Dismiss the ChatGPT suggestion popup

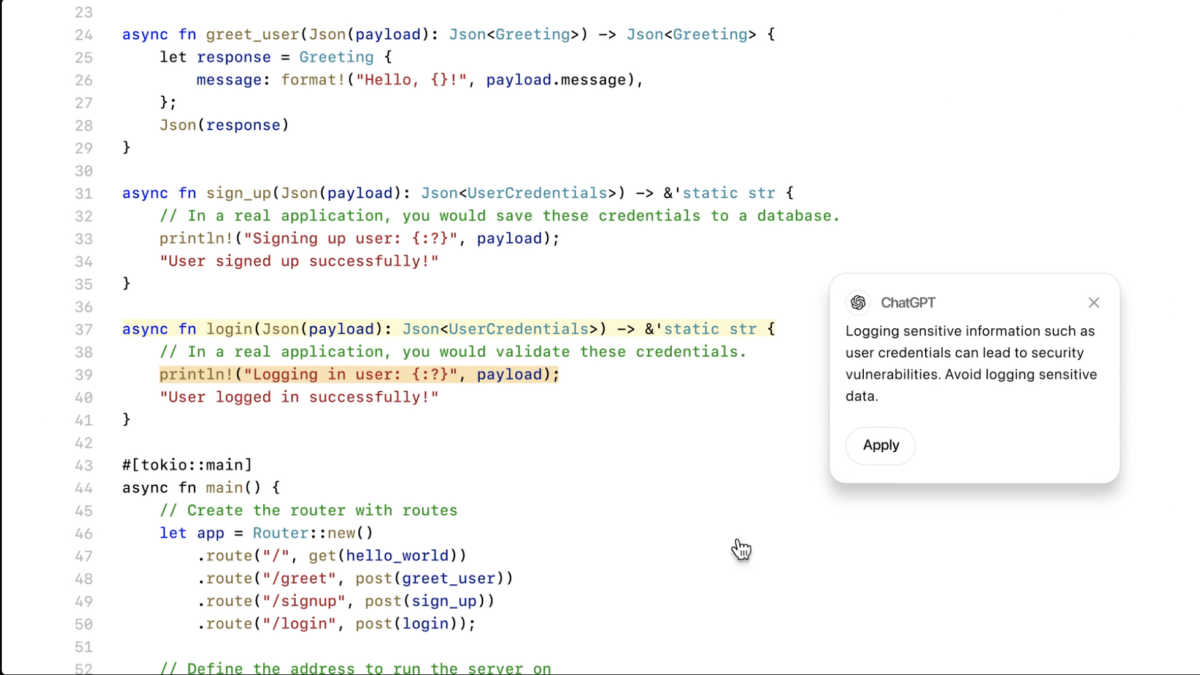coord(1093,302)
